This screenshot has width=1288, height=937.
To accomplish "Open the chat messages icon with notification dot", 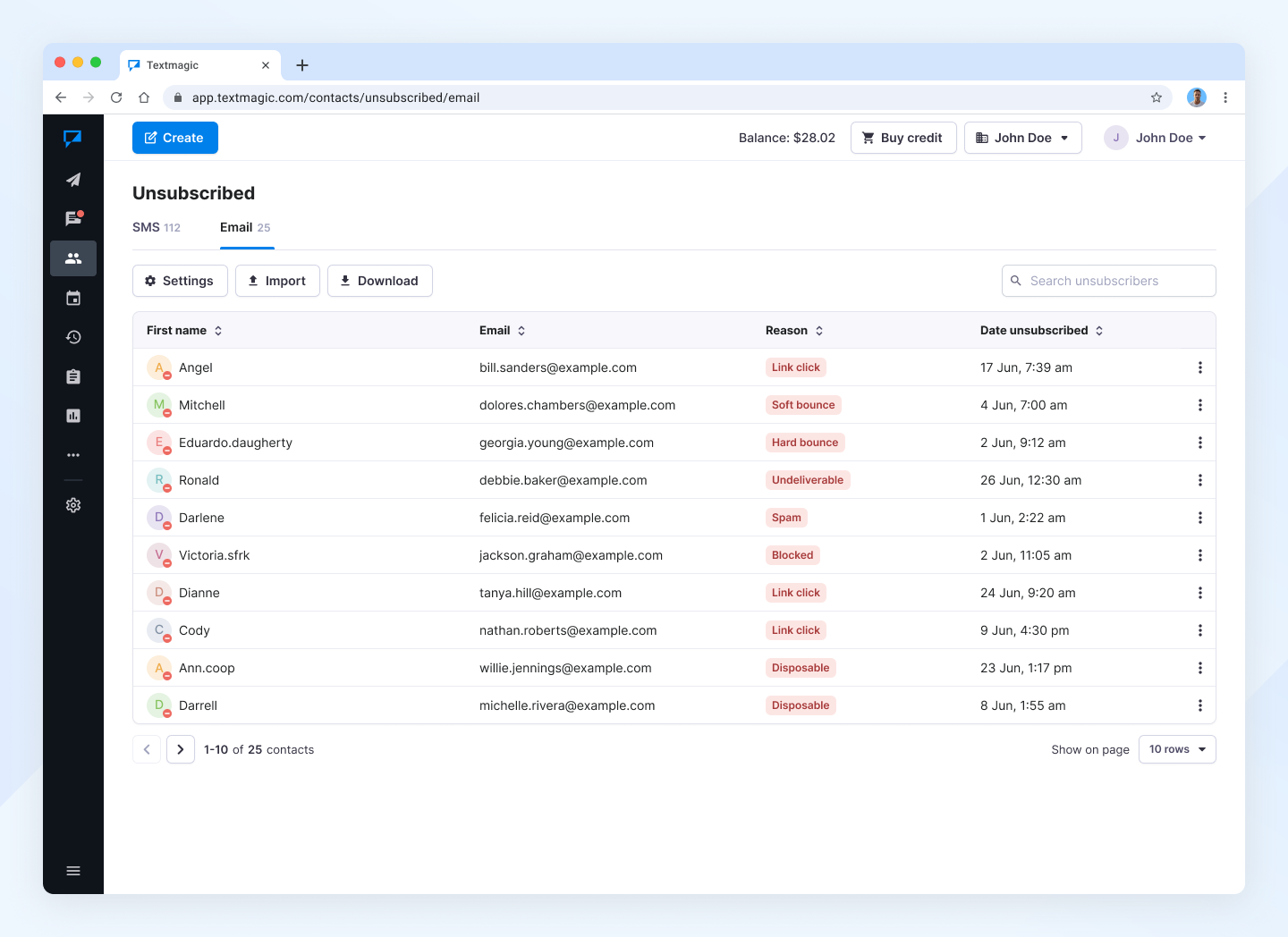I will (x=73, y=219).
